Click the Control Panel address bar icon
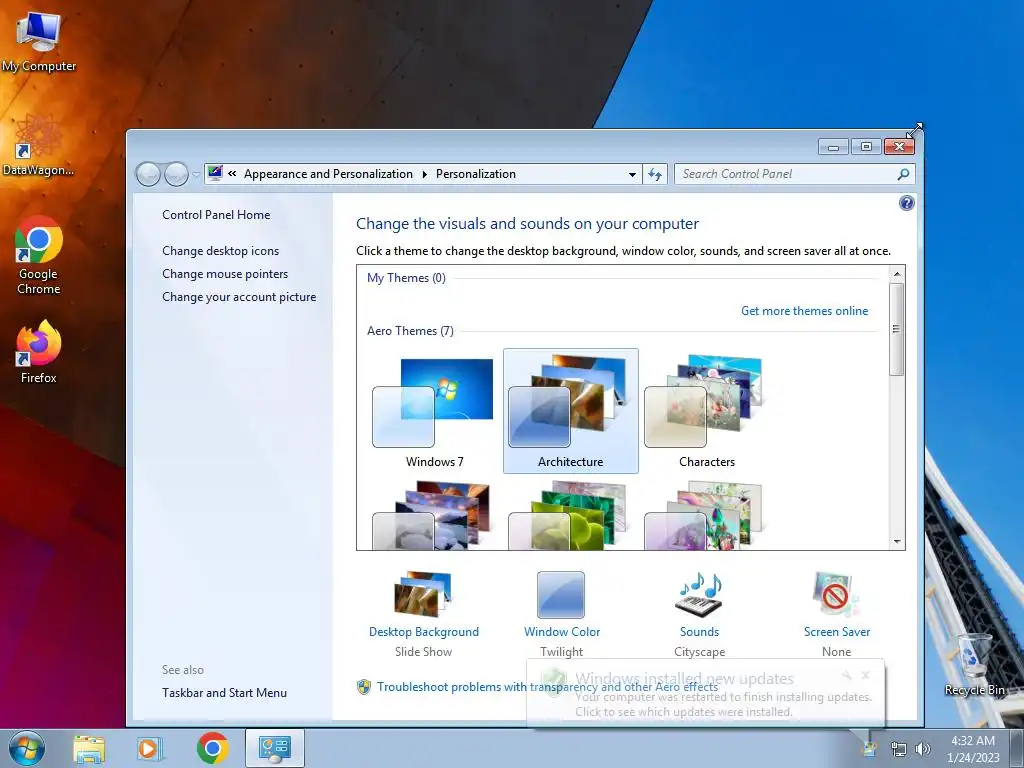This screenshot has height=768, width=1024. coord(214,174)
